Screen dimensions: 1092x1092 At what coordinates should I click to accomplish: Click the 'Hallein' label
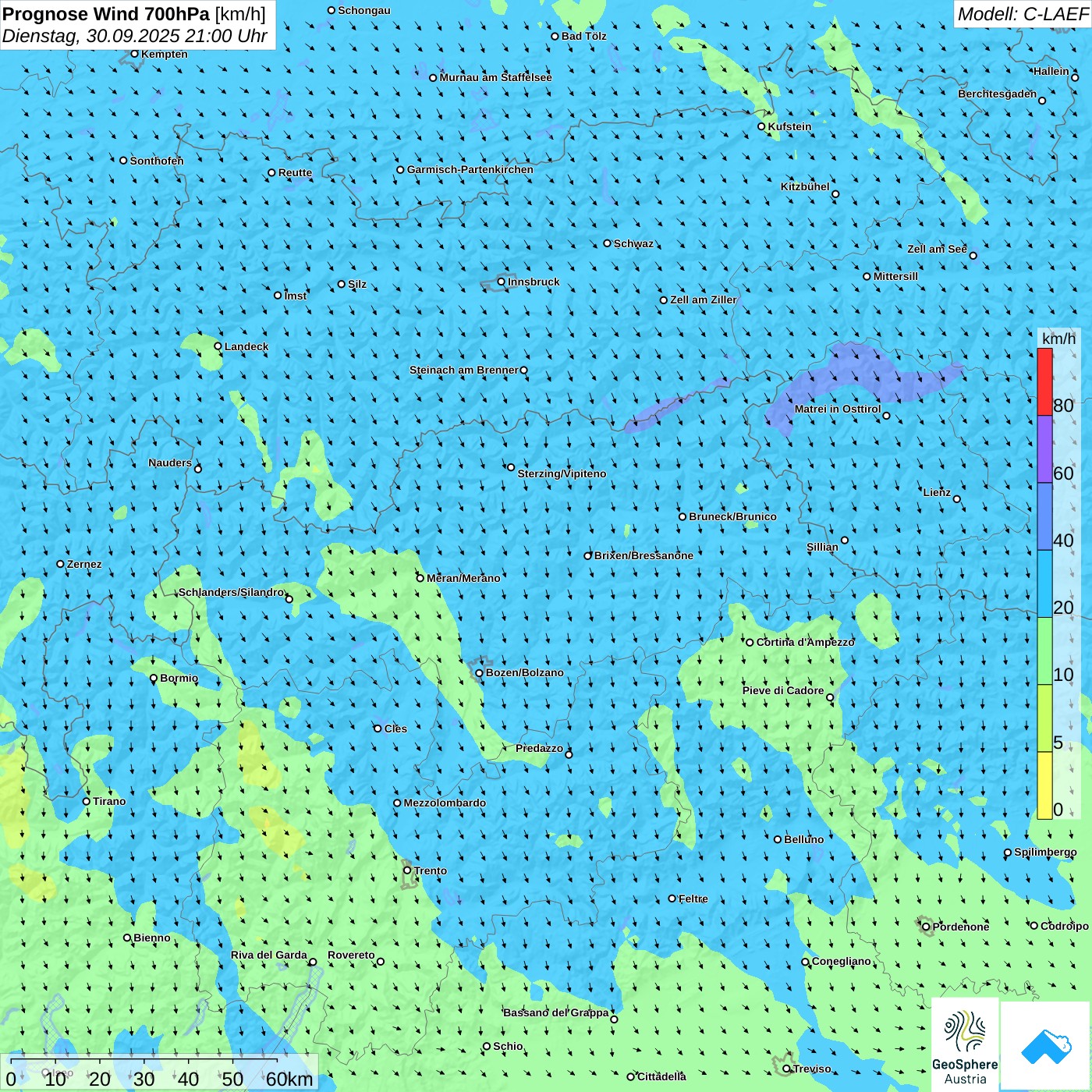coord(1051,71)
